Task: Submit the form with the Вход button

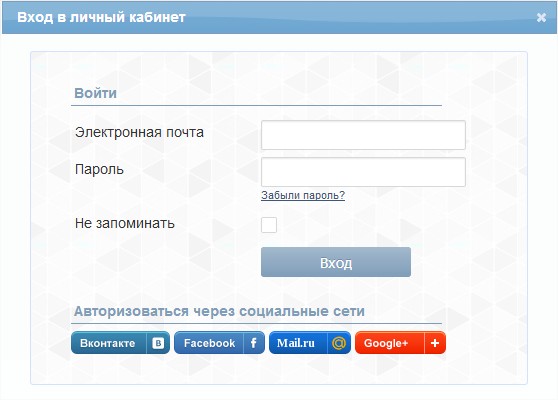Action: [336, 262]
